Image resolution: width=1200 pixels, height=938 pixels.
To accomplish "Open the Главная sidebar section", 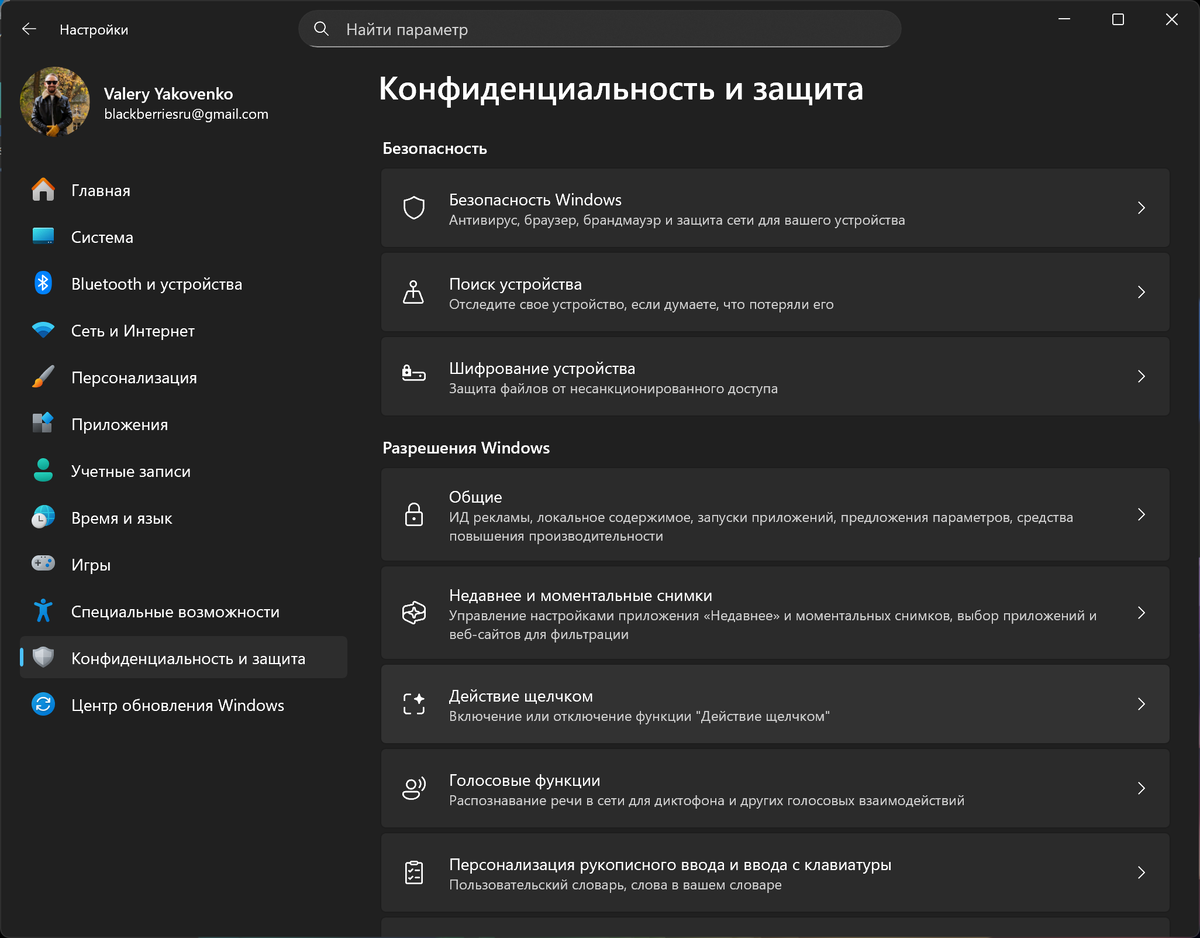I will (184, 190).
